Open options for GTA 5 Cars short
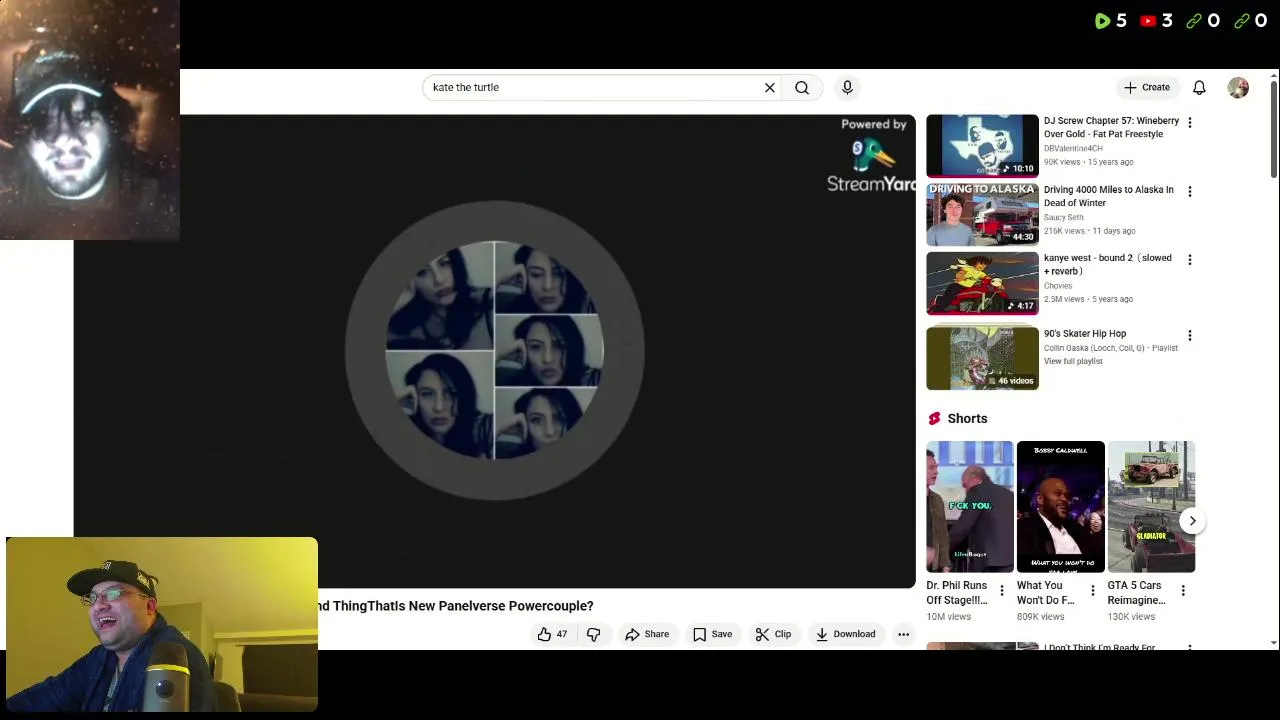The width and height of the screenshot is (1280, 720). 1183,591
